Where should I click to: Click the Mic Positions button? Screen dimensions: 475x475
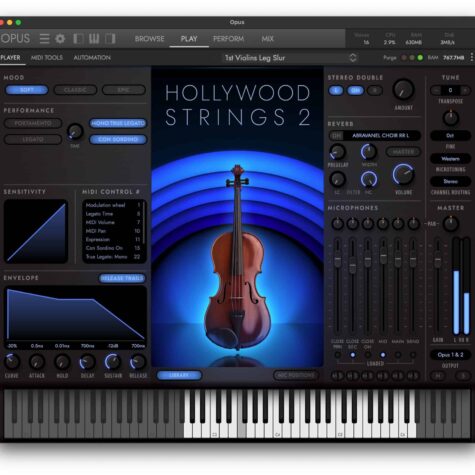296,375
